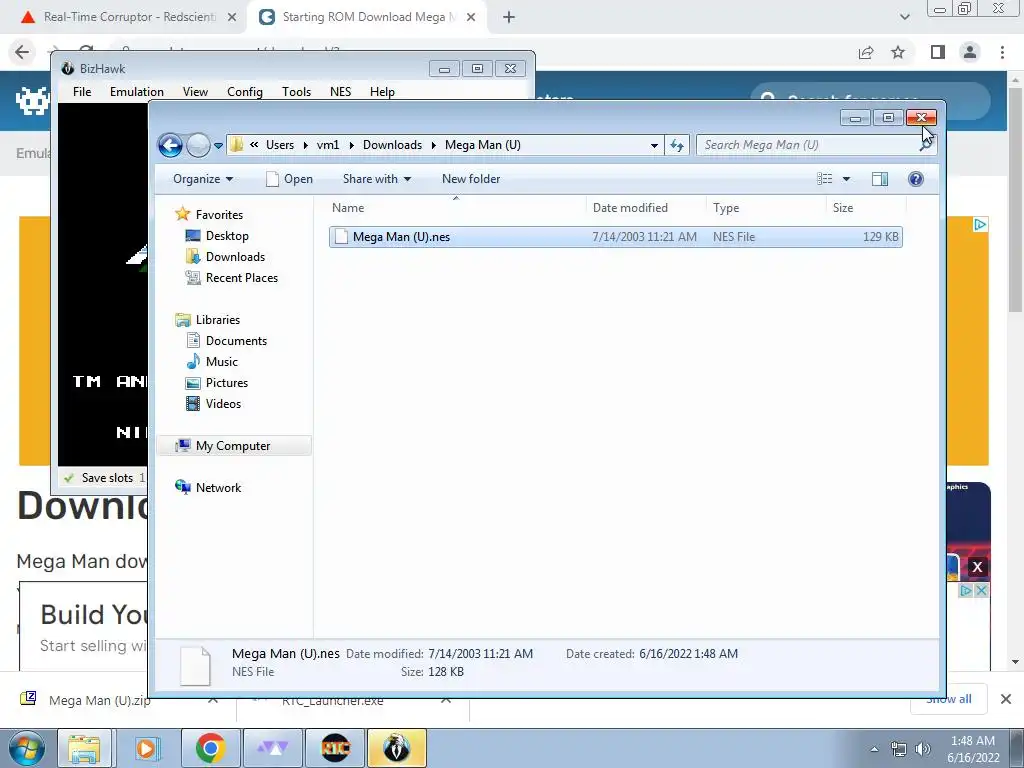This screenshot has height=768, width=1024.
Task: Open Windows Explorer taskbar icon
Action: click(x=85, y=748)
